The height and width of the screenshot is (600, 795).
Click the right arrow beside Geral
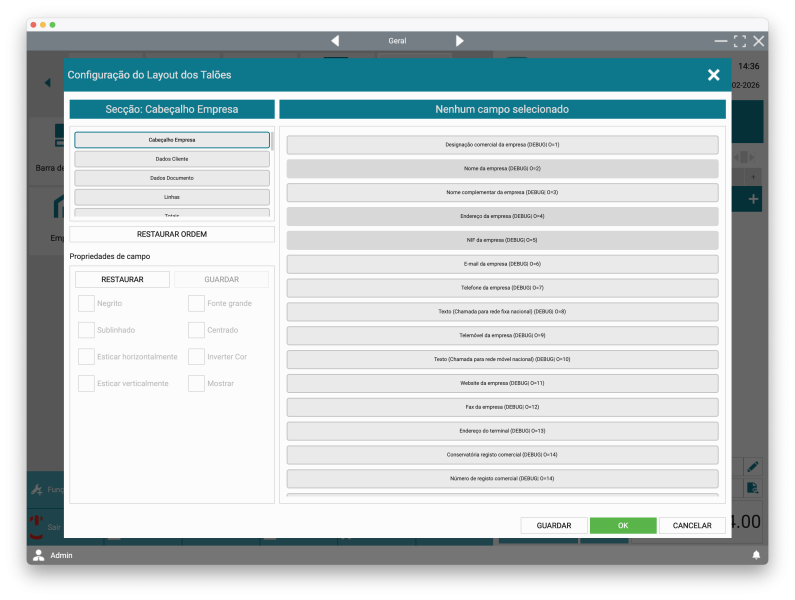point(460,41)
